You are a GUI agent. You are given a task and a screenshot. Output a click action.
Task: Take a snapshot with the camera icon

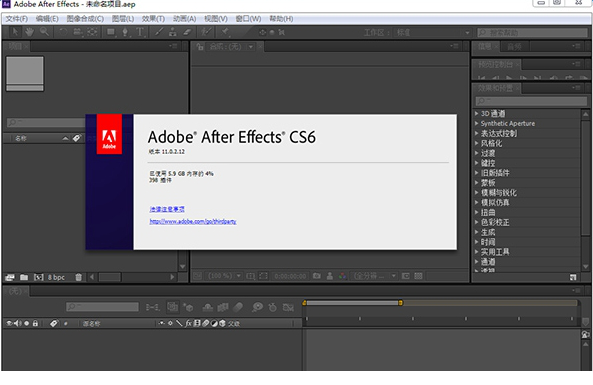(317, 276)
